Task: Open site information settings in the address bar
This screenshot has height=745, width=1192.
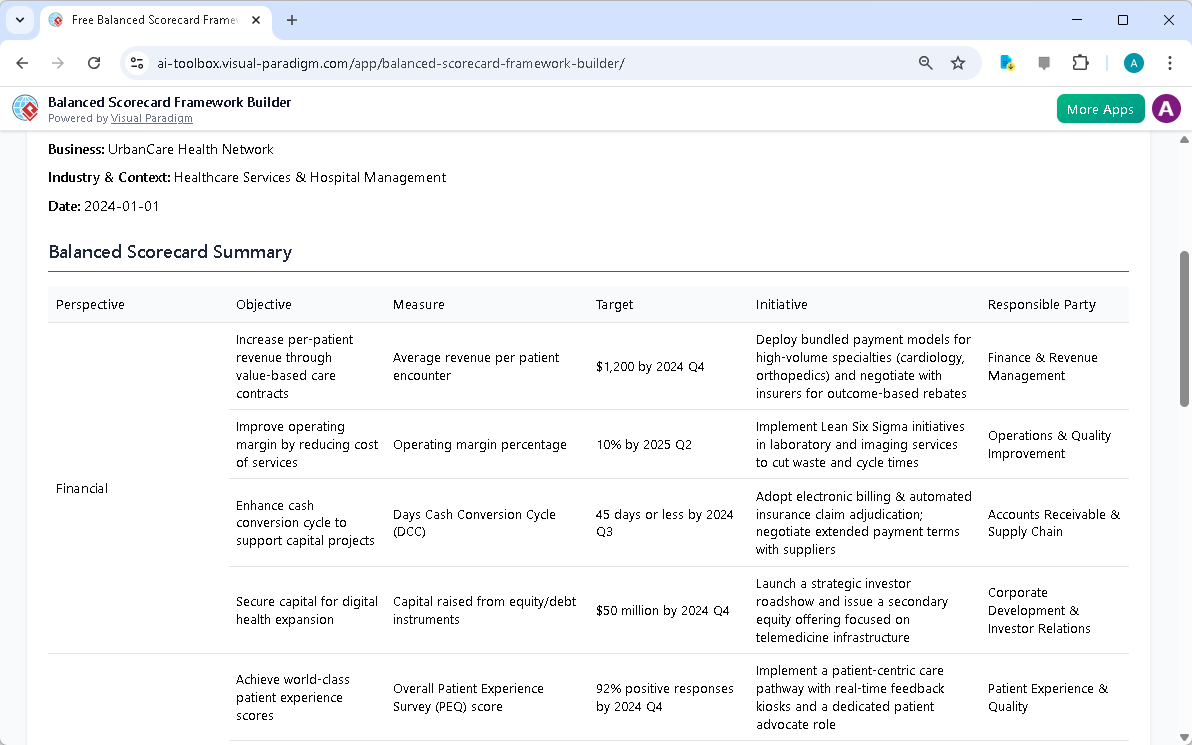Action: [136, 62]
